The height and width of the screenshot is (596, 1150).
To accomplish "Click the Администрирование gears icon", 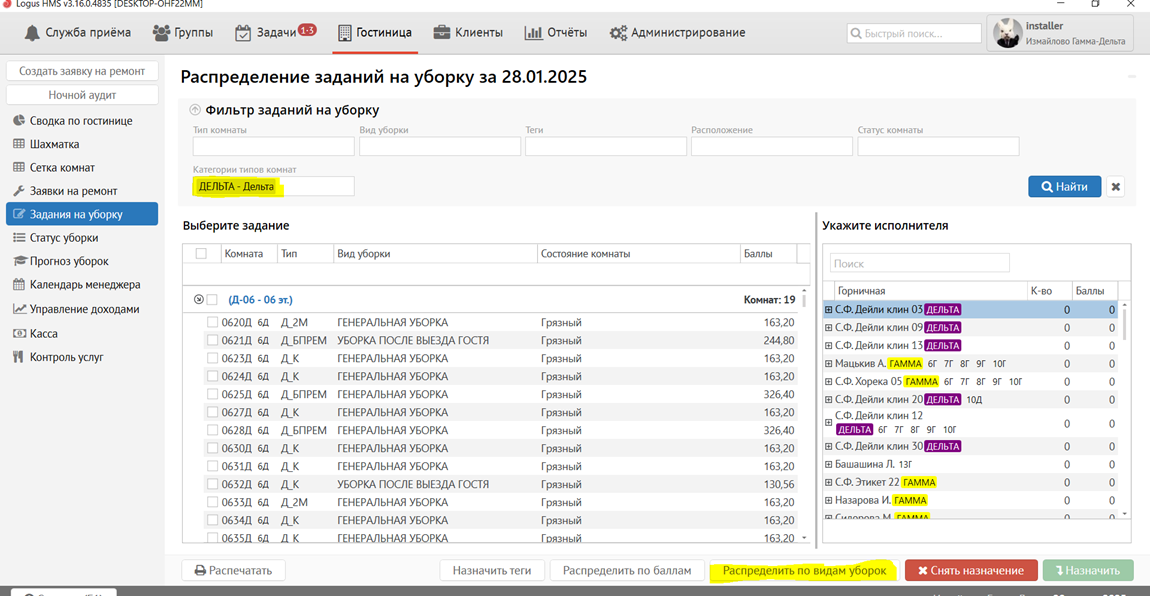I will [x=618, y=33].
